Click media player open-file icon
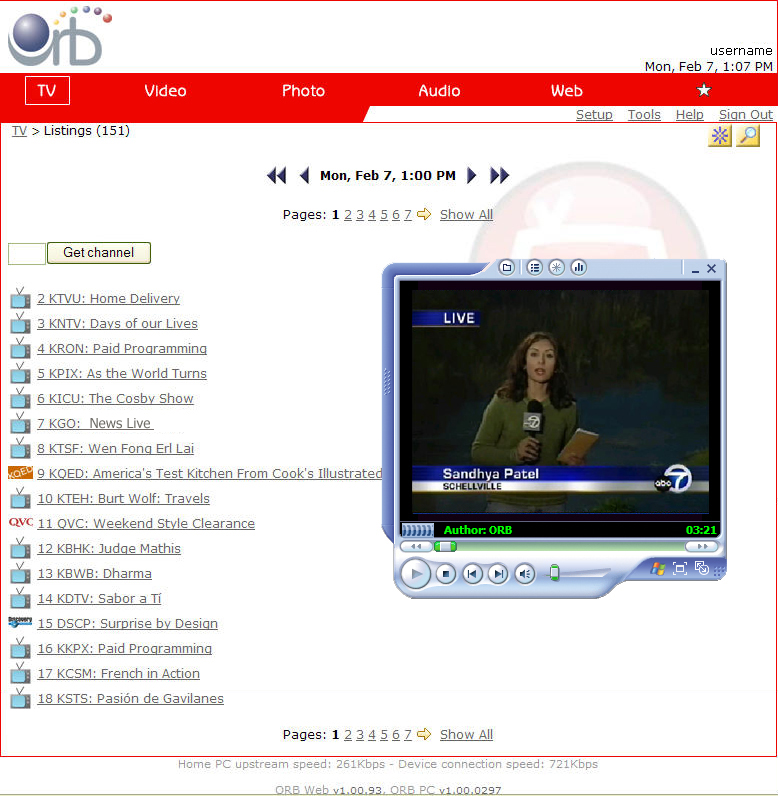Image resolution: width=778 pixels, height=796 pixels. pyautogui.click(x=506, y=268)
